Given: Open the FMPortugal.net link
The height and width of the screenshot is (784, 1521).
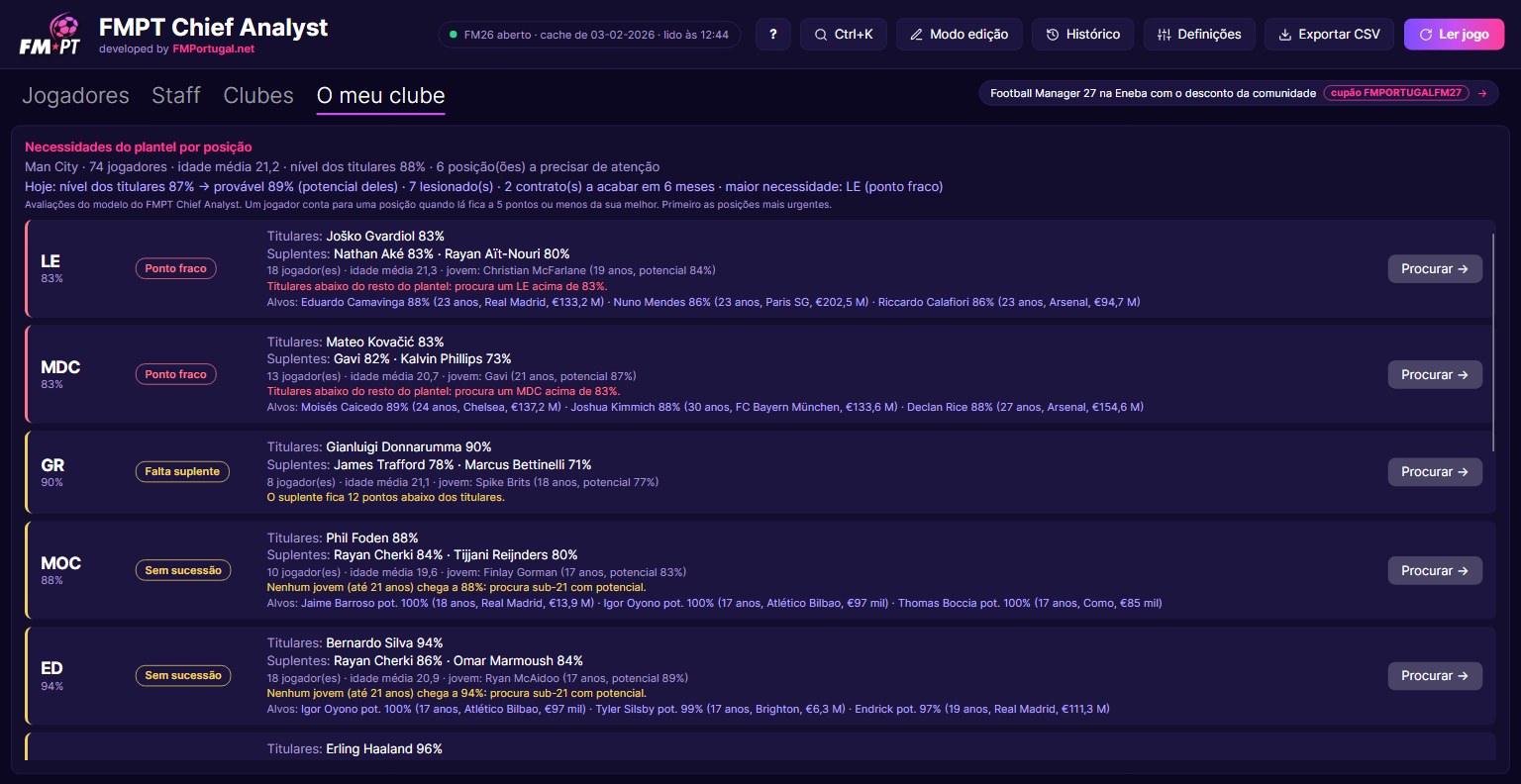Looking at the screenshot, I should click(214, 49).
